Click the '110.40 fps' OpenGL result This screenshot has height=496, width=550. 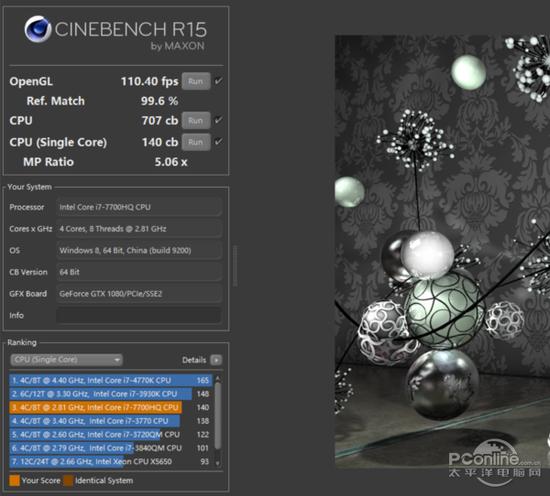click(x=150, y=81)
